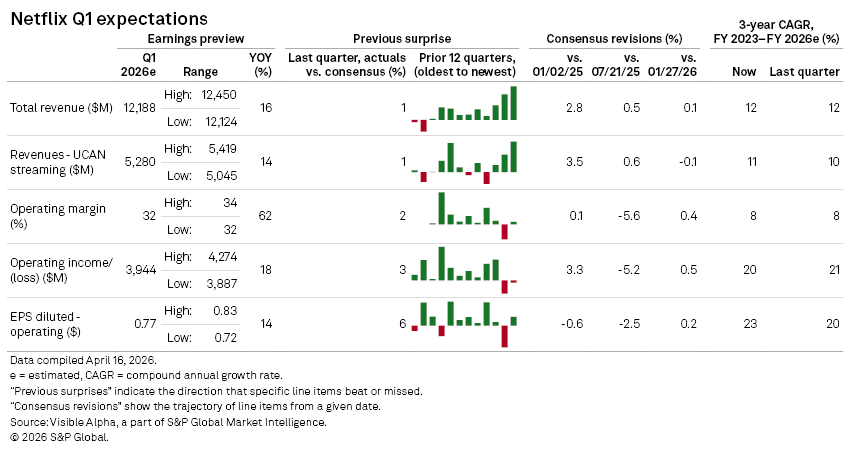The height and width of the screenshot is (453, 850).
Task: Click the UCAN streaming revenues sparkline chart
Action: (x=464, y=162)
